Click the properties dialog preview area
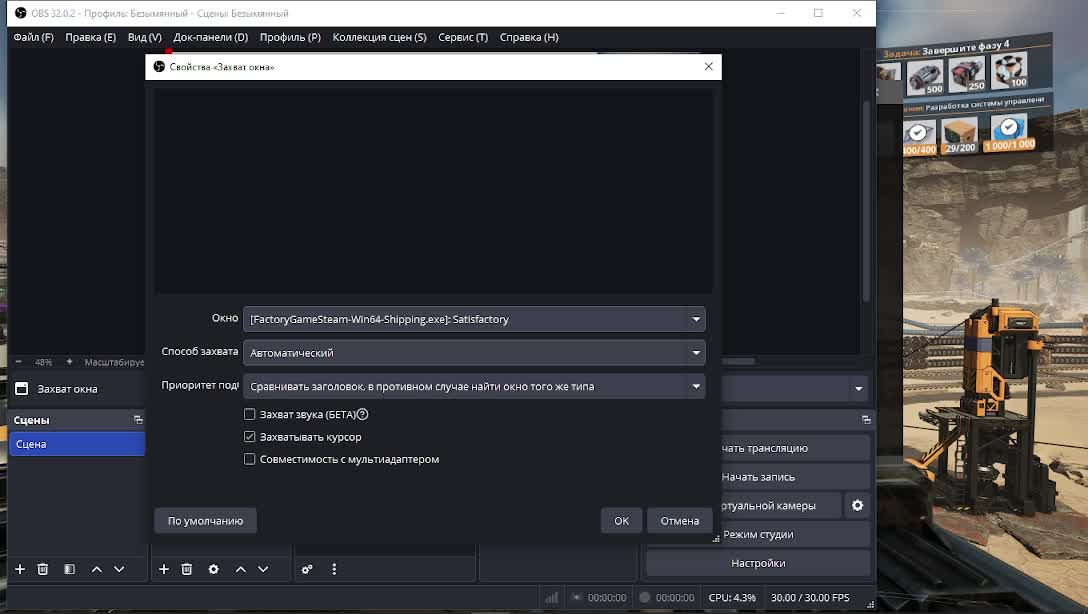Viewport: 1088px width, 614px height. point(433,189)
